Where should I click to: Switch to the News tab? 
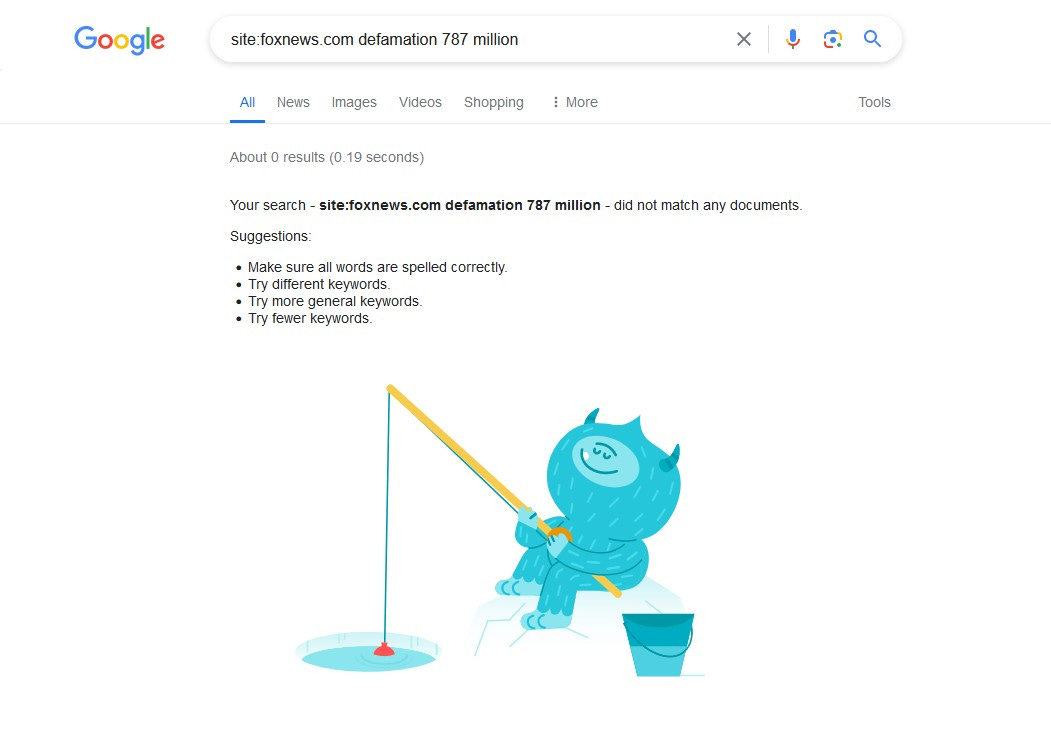[293, 103]
